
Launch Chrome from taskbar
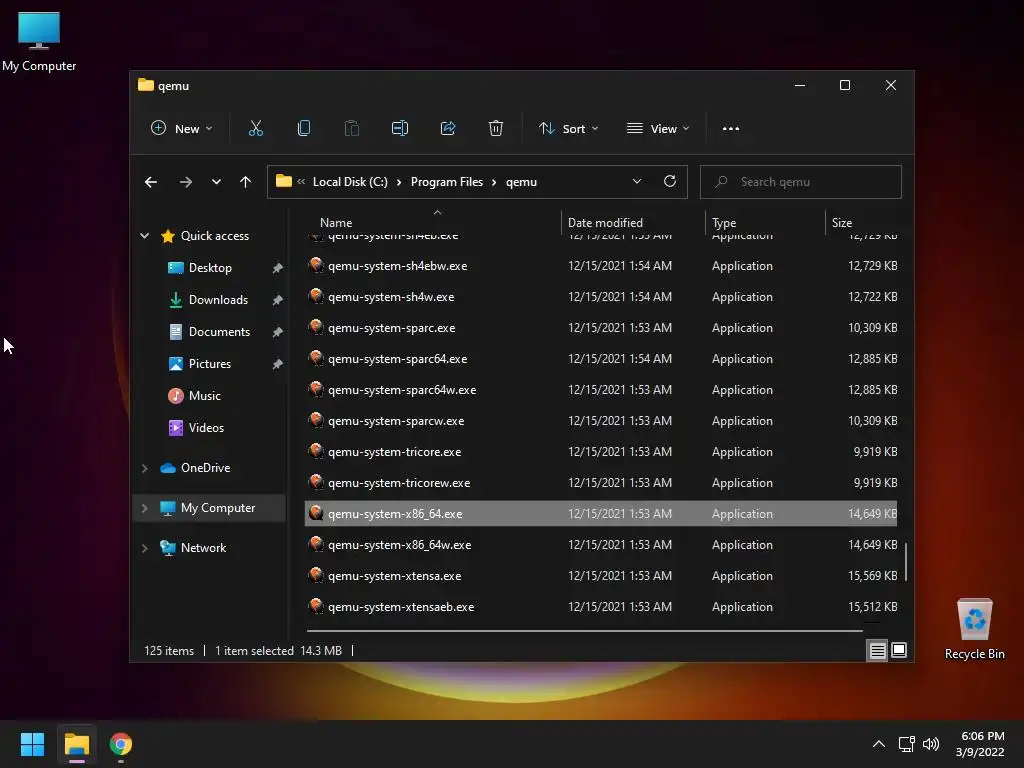pyautogui.click(x=121, y=744)
